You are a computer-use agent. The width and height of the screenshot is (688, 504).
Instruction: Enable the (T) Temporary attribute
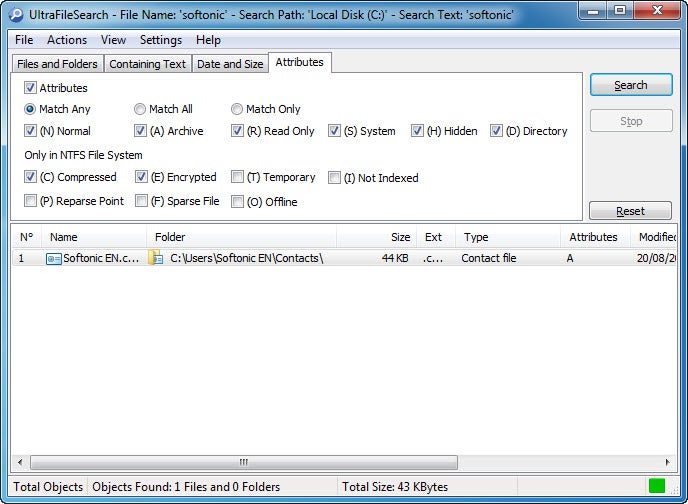coord(237,177)
